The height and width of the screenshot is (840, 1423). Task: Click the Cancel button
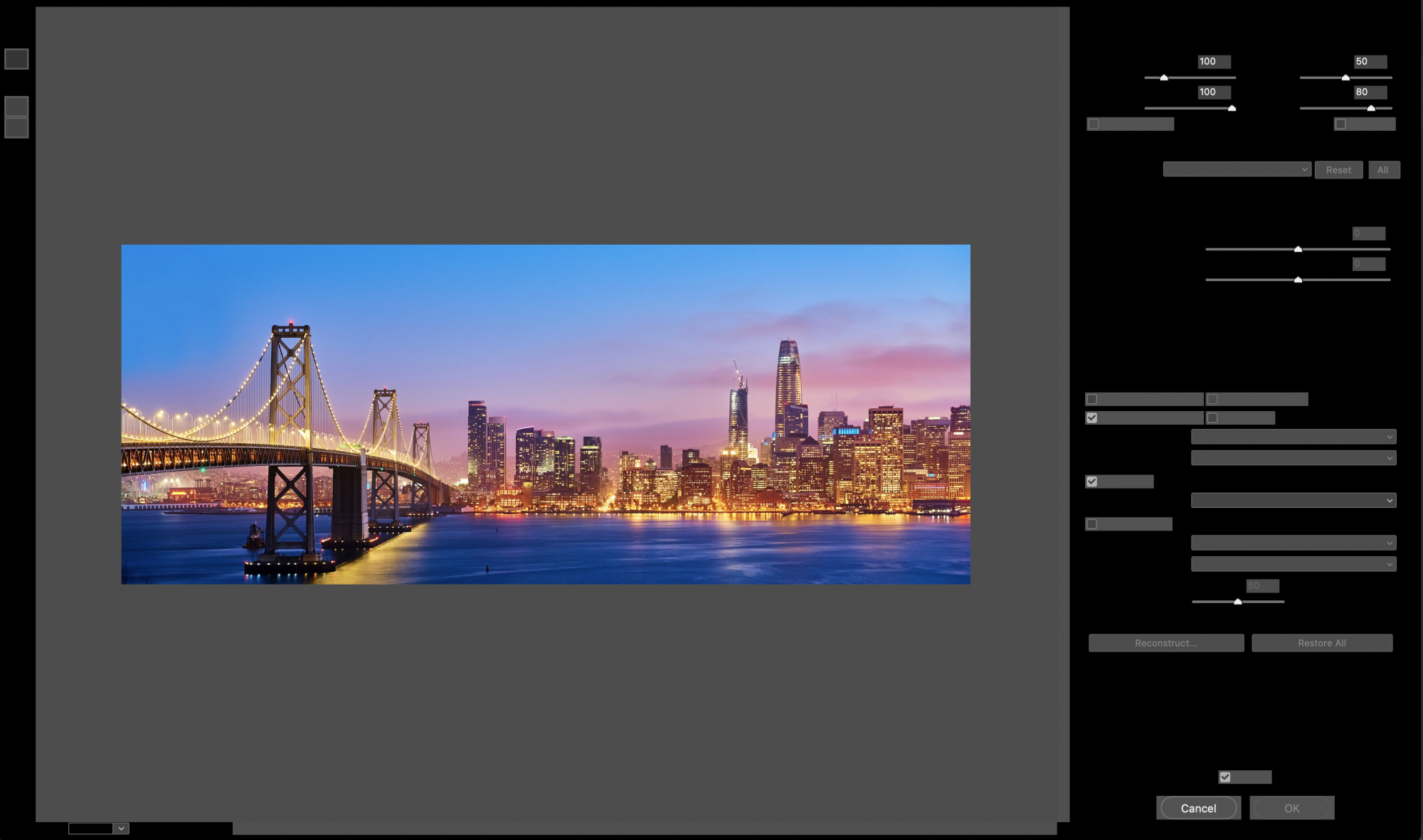(x=1198, y=808)
